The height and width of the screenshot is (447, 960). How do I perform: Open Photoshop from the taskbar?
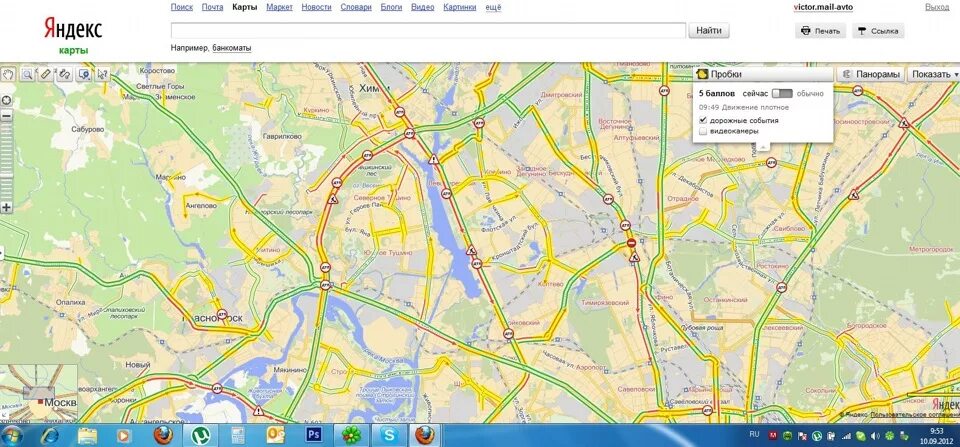click(x=313, y=435)
